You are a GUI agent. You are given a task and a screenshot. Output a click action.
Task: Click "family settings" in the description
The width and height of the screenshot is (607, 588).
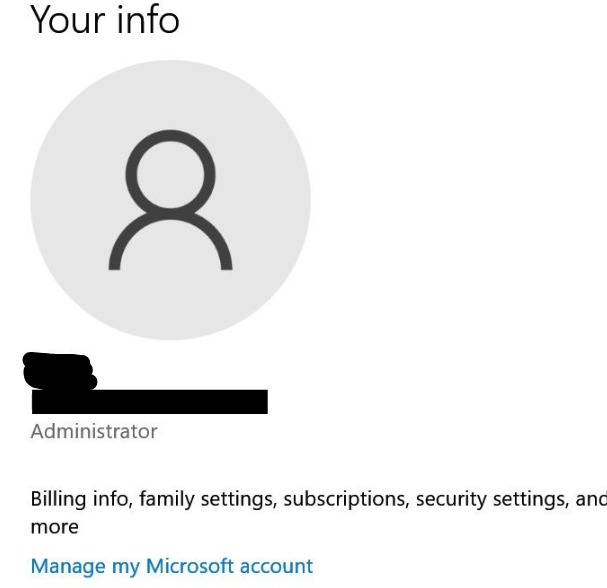(x=208, y=499)
